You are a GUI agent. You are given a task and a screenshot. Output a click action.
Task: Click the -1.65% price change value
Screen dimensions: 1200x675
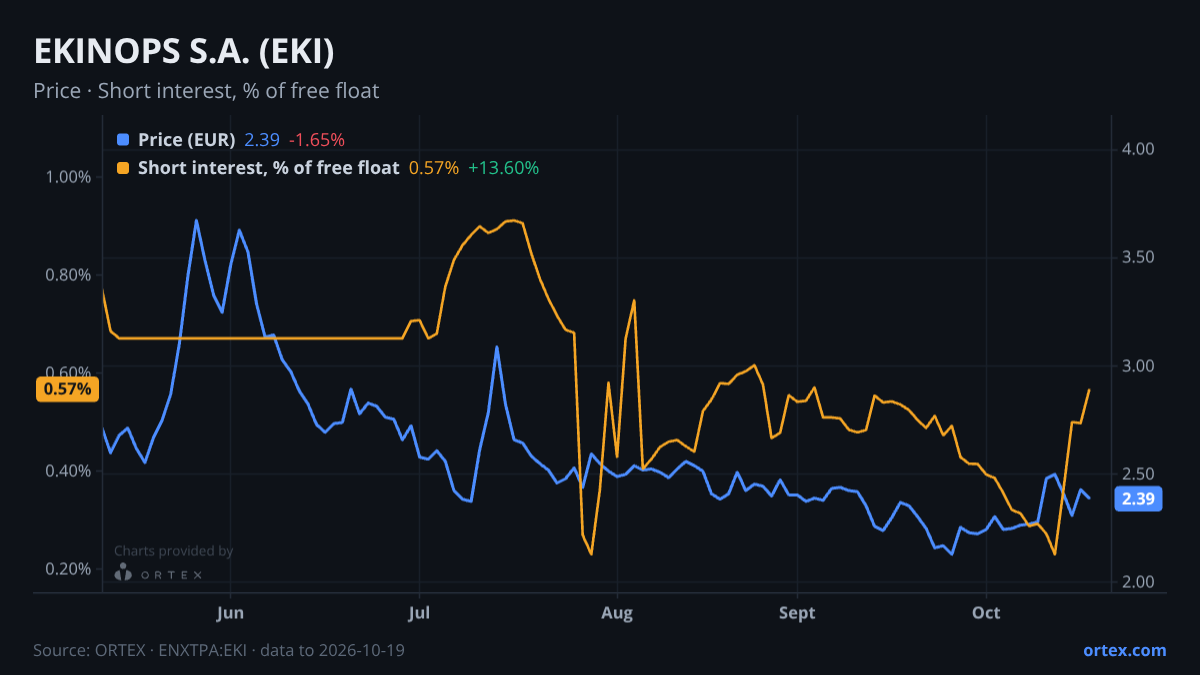pos(317,140)
